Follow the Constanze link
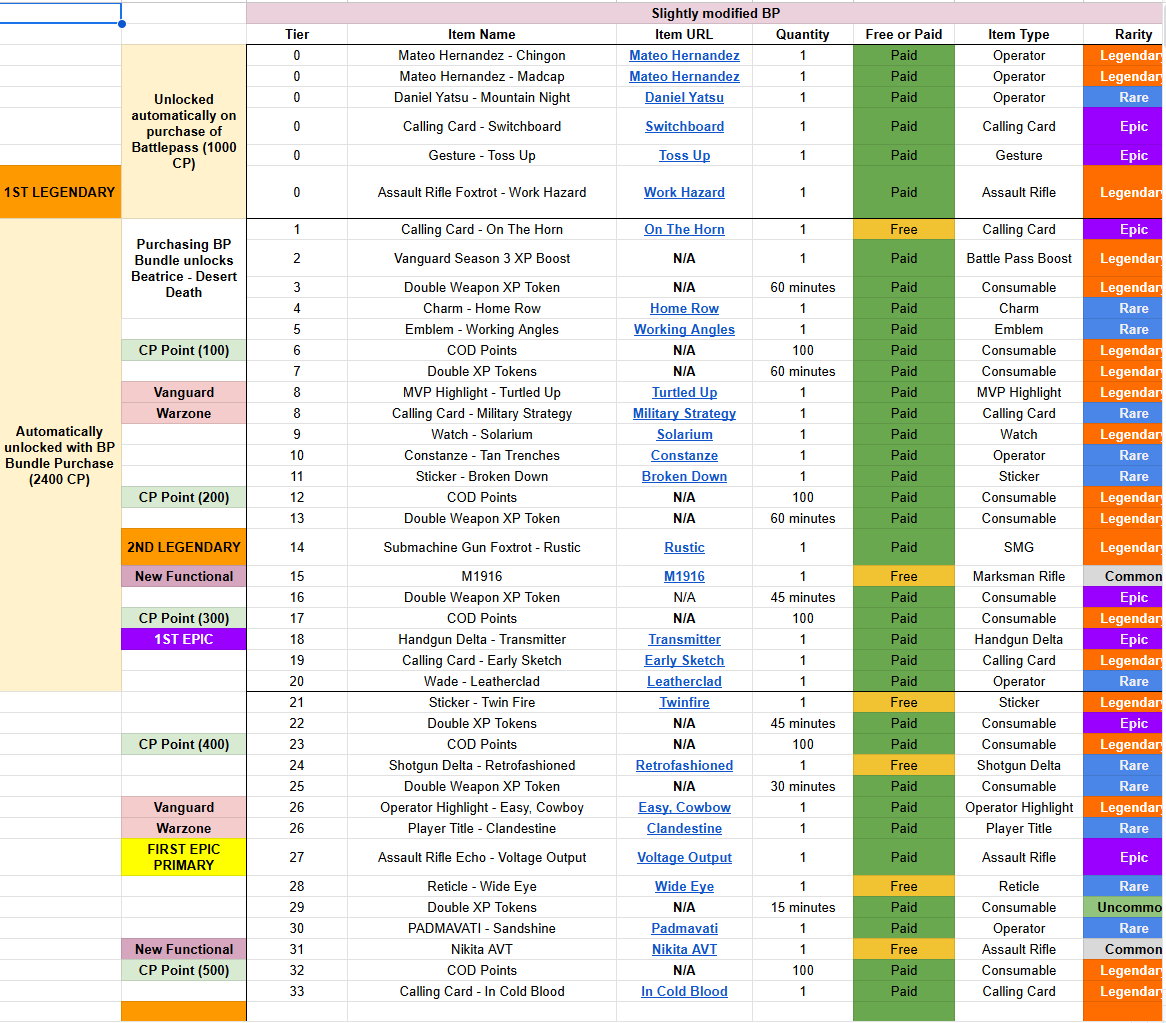This screenshot has height=1023, width=1166. click(x=684, y=456)
